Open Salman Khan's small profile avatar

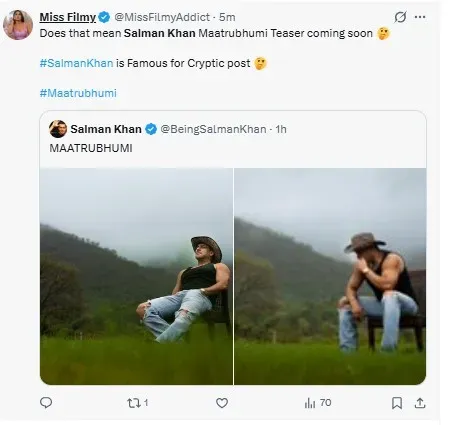point(58,129)
